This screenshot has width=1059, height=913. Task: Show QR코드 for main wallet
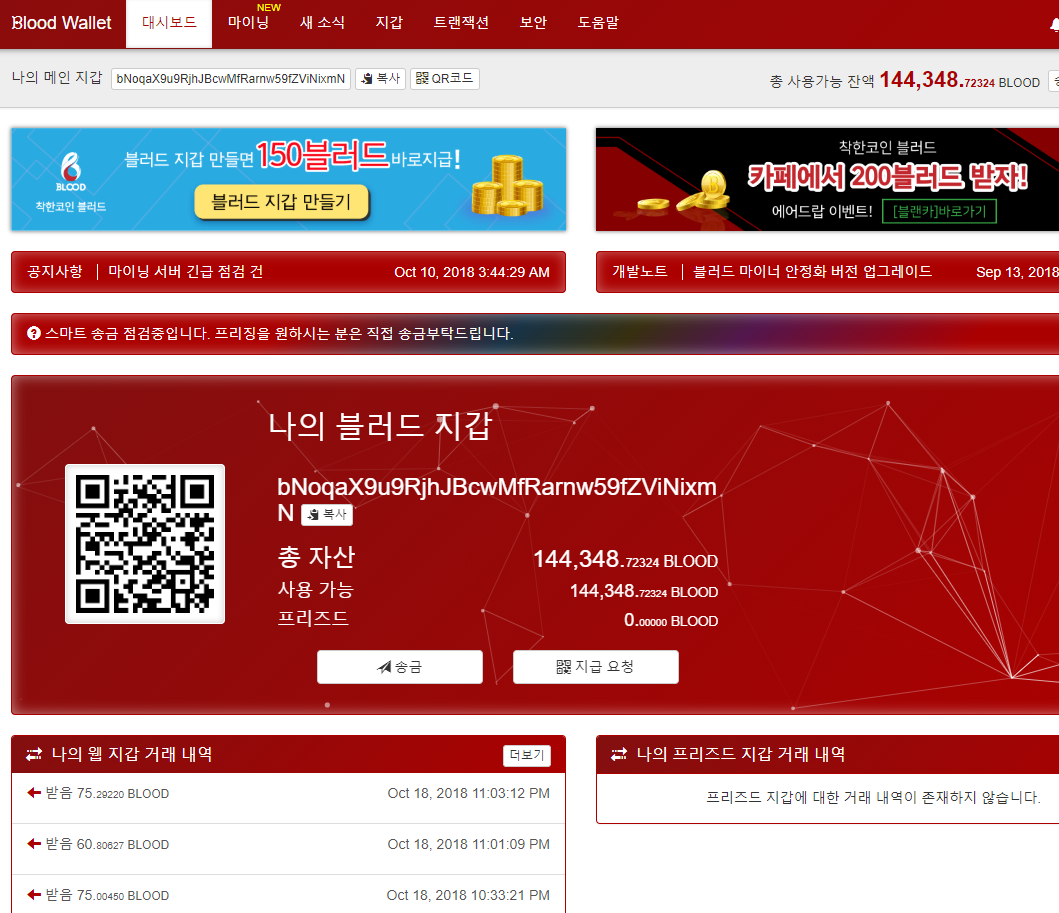pos(444,79)
